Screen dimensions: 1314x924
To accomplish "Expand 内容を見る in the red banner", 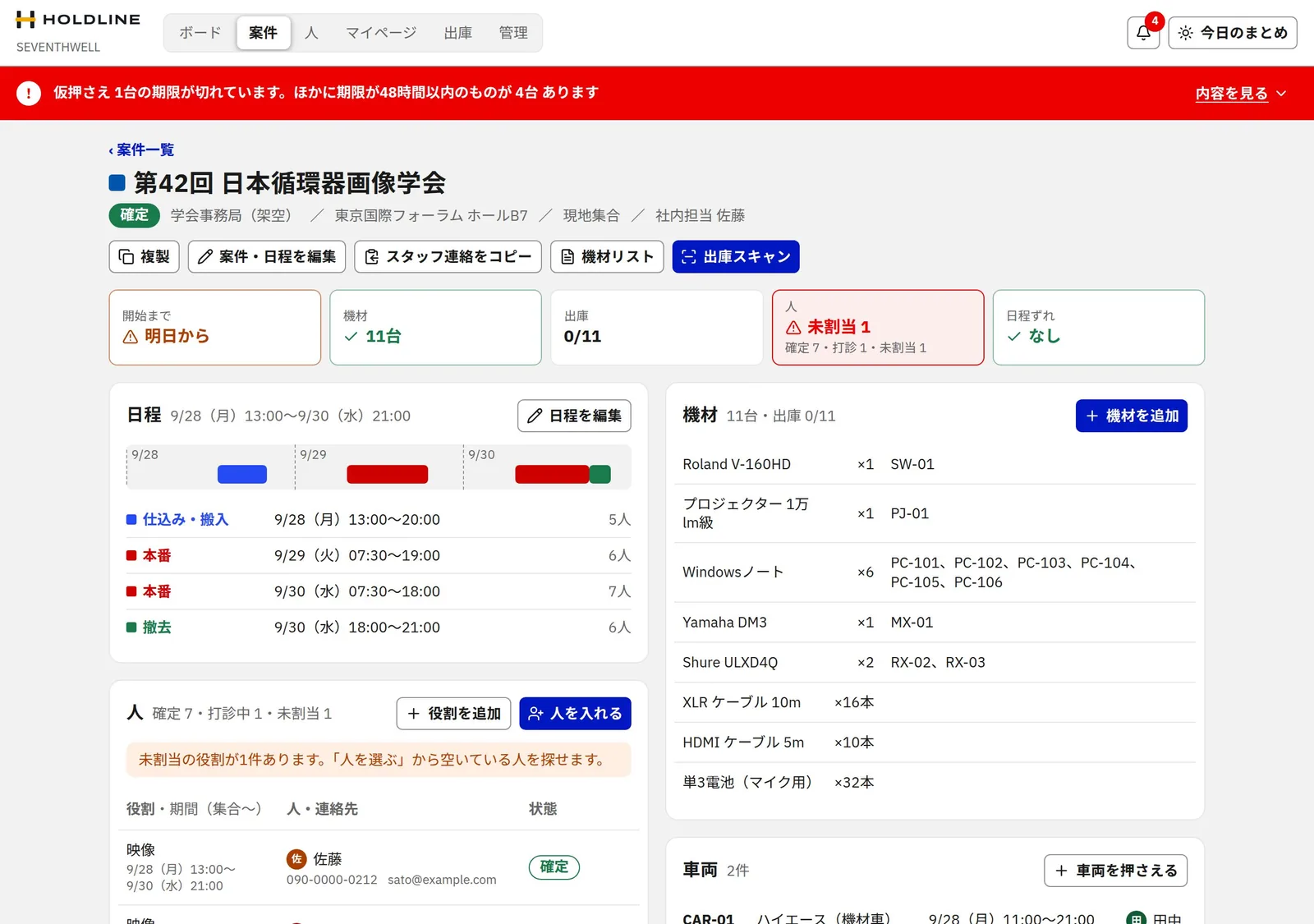I will (1241, 94).
